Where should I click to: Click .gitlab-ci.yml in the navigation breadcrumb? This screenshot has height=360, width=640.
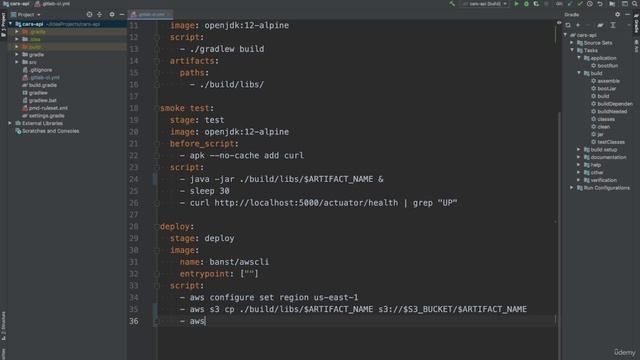pyautogui.click(x=52, y=4)
